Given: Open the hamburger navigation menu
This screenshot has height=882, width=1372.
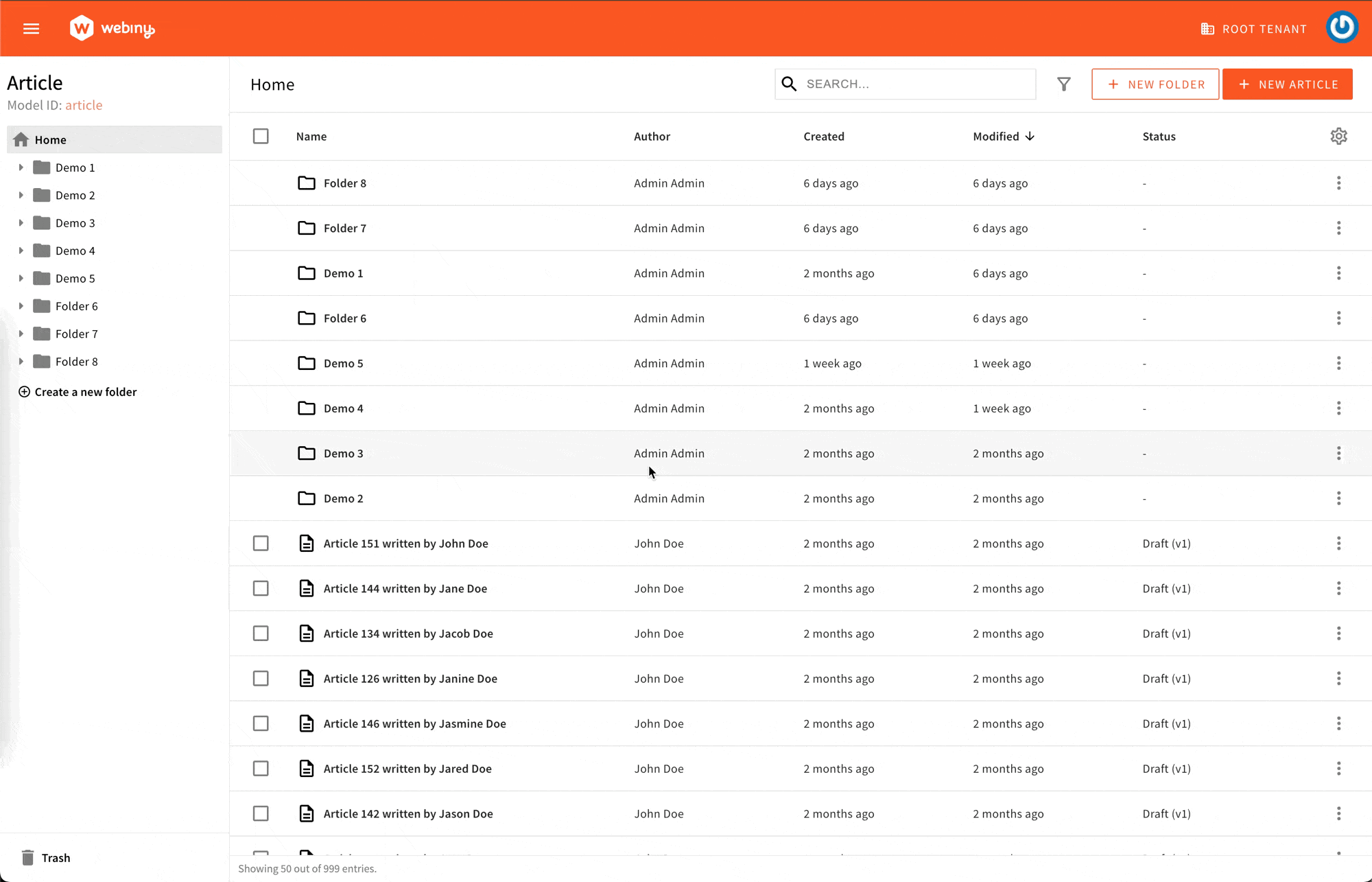Looking at the screenshot, I should (32, 28).
